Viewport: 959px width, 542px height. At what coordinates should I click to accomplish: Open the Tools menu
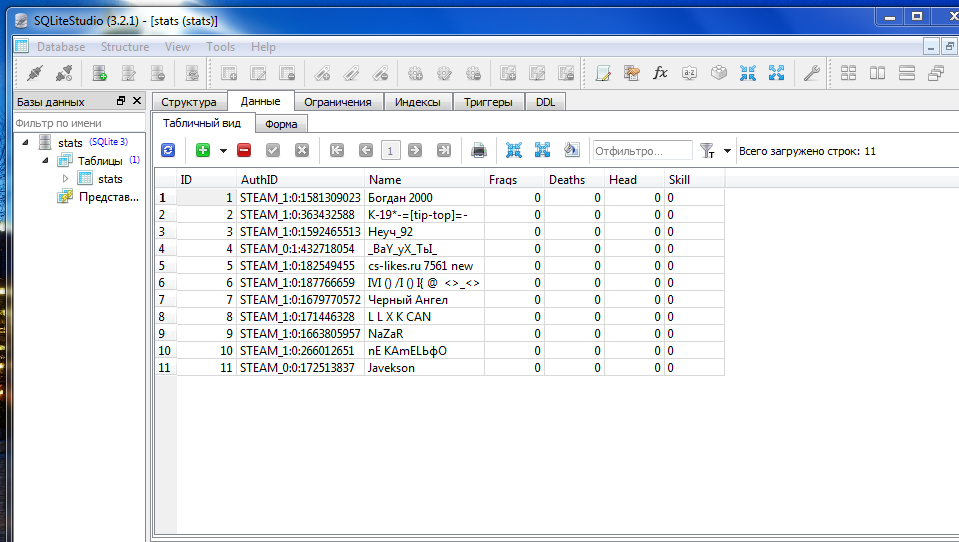(x=220, y=46)
